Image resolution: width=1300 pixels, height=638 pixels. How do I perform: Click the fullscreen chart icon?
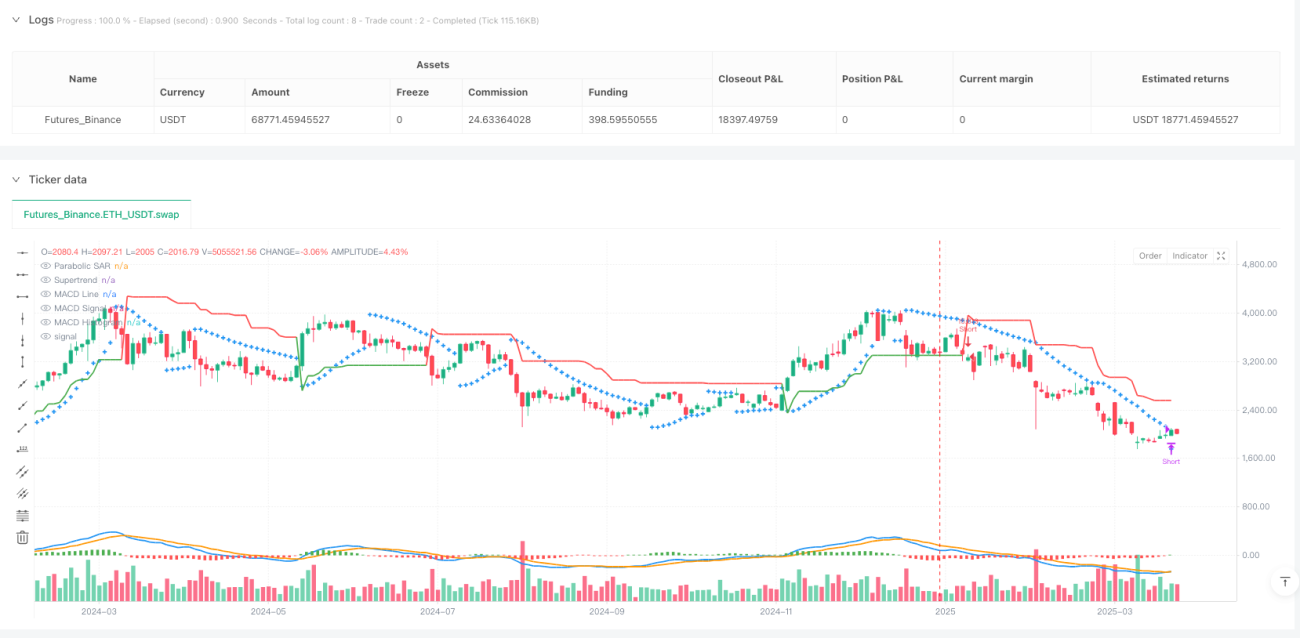[1221, 256]
